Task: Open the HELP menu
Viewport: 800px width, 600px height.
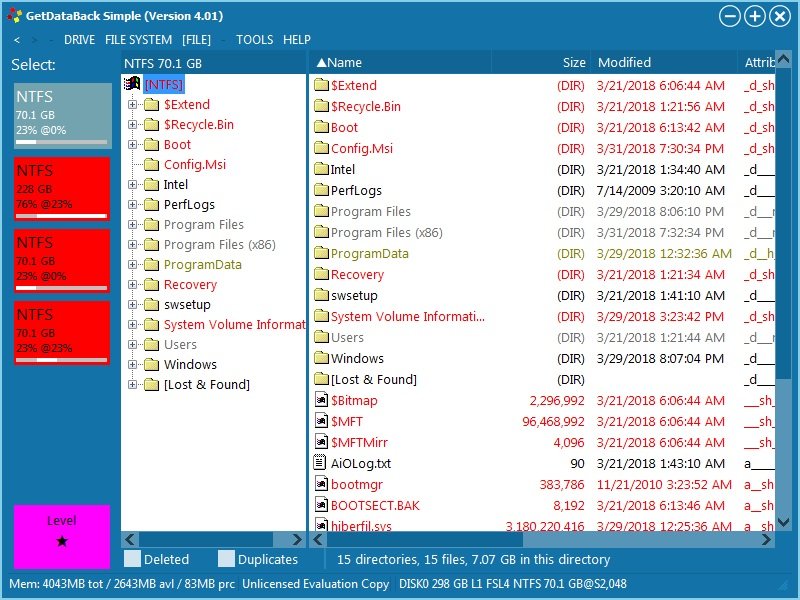Action: [x=297, y=40]
